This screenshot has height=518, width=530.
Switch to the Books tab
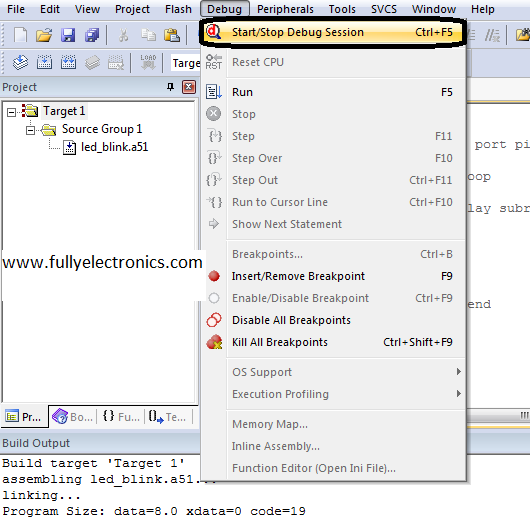[73, 417]
